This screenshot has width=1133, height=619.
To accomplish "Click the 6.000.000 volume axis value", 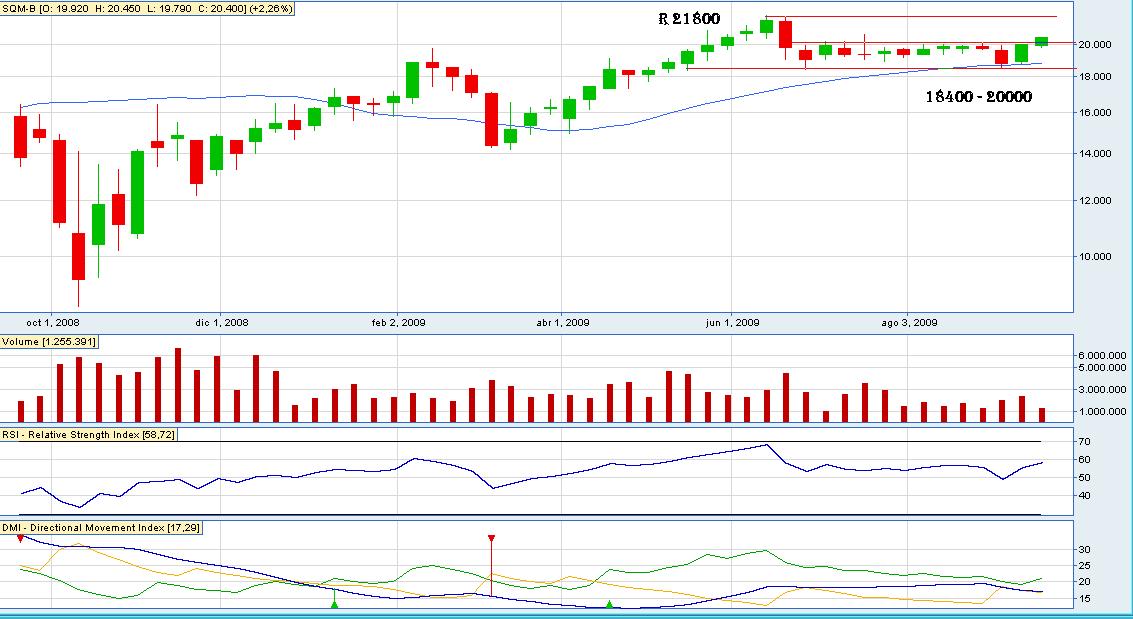I will point(1102,356).
